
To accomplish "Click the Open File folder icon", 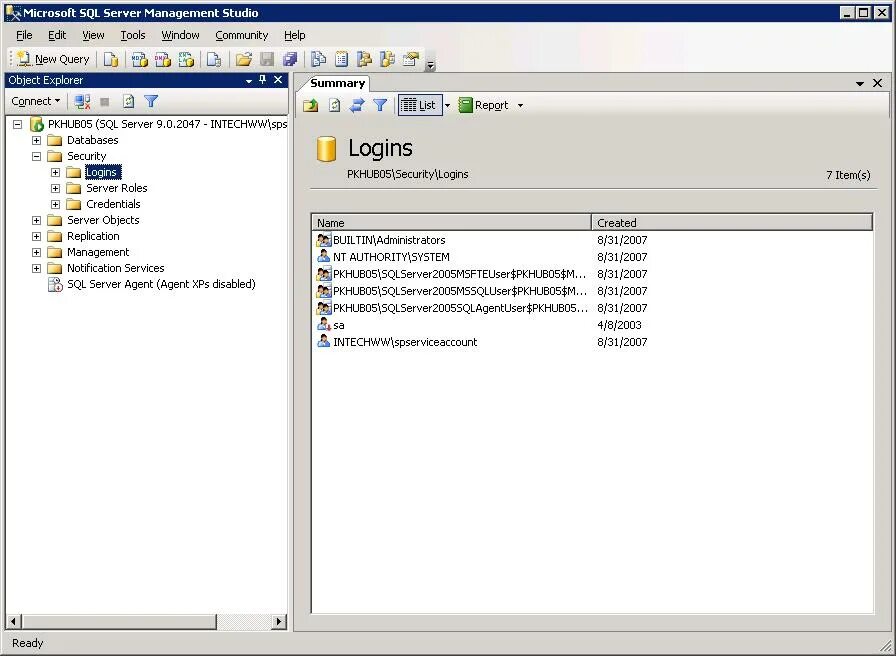I will (243, 59).
